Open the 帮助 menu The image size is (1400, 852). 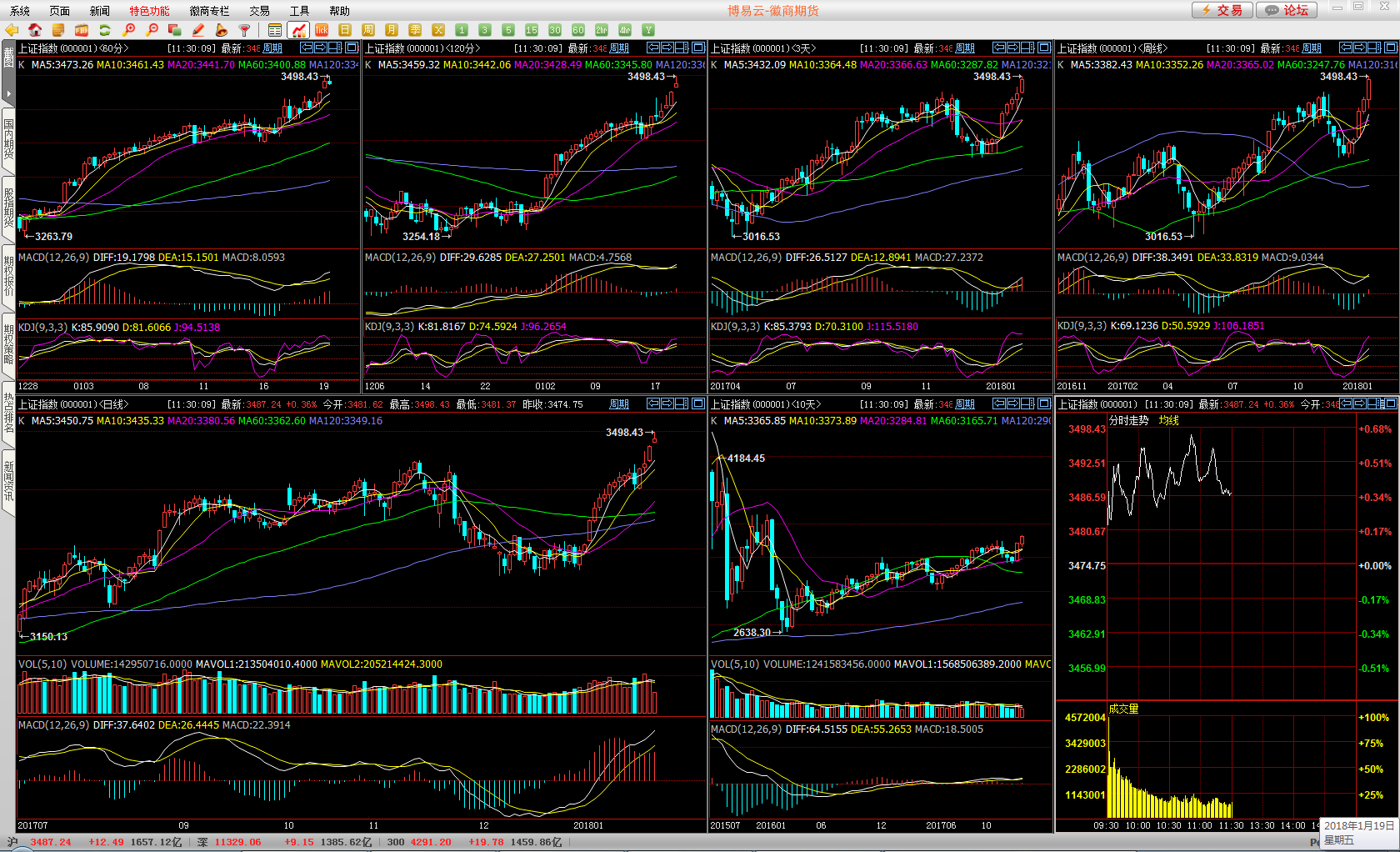[339, 11]
